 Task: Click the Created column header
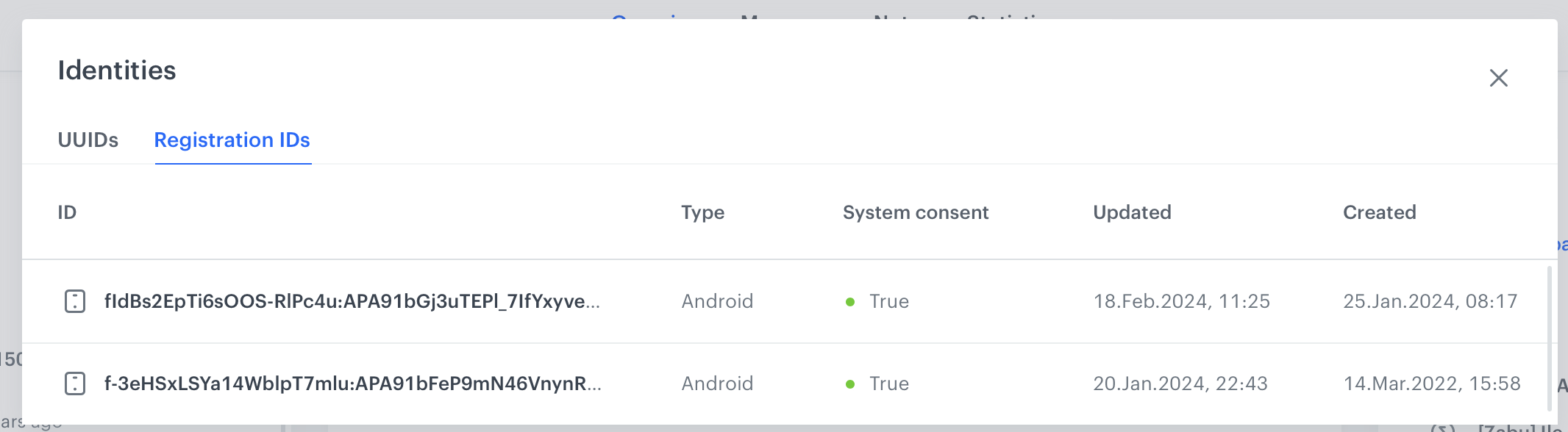click(1380, 212)
